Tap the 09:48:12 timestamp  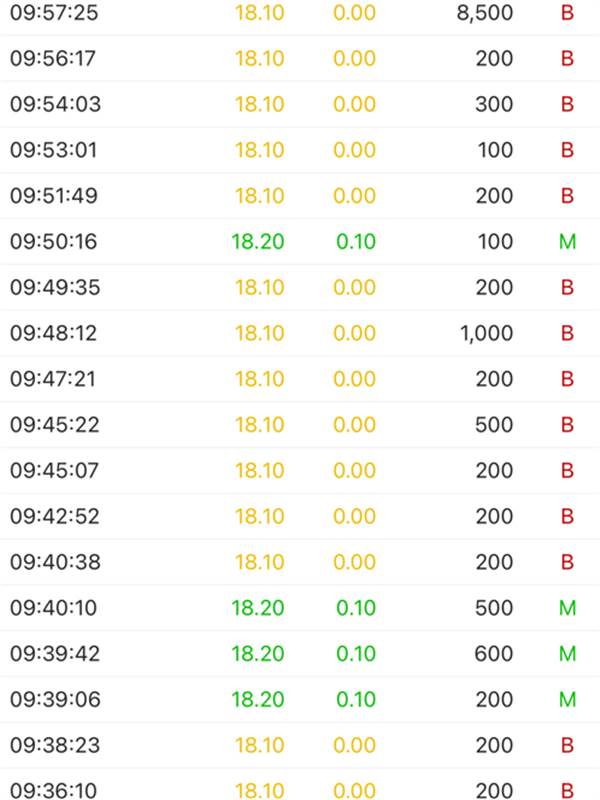[54, 334]
